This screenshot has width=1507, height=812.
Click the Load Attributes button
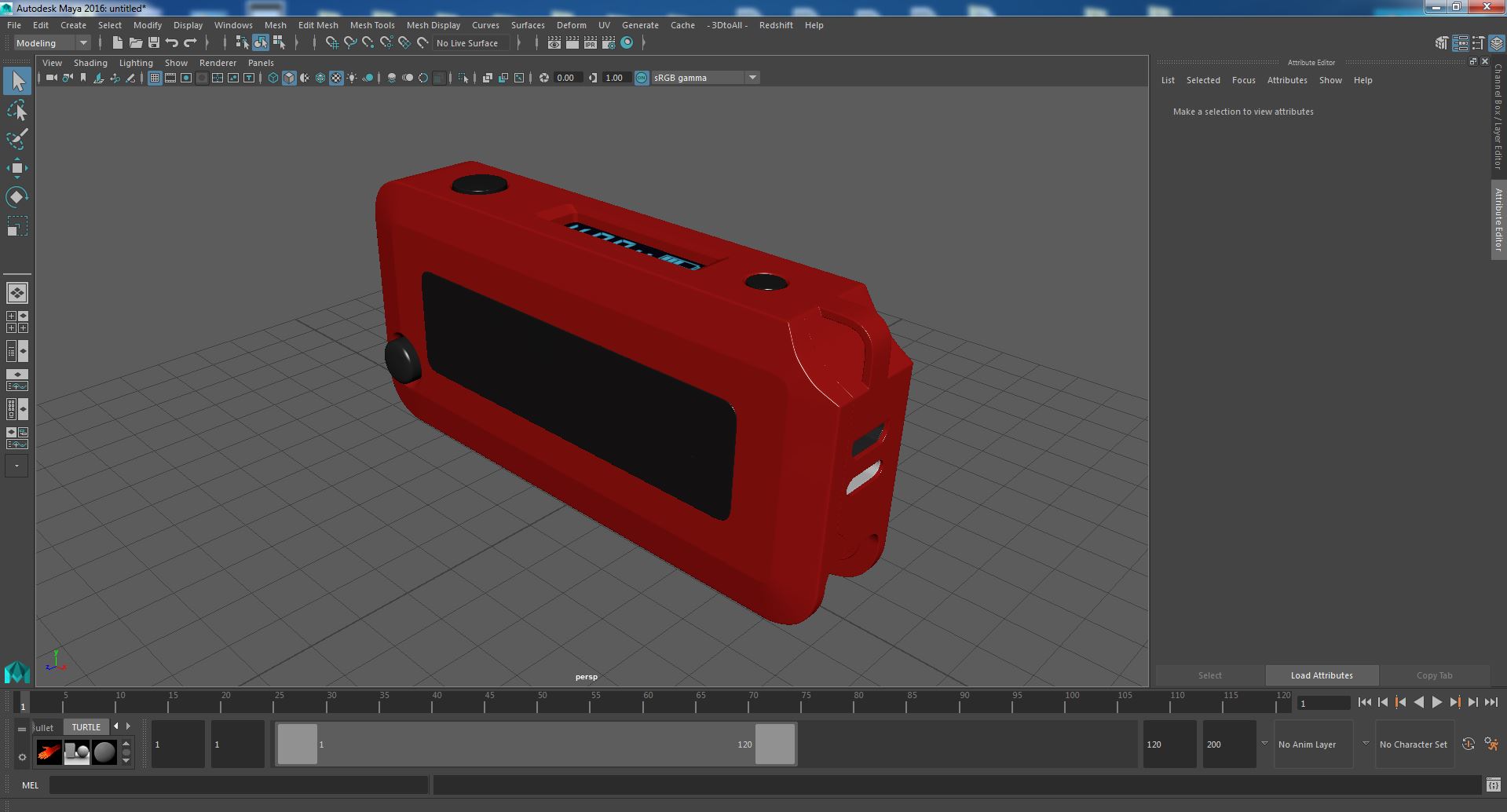coord(1322,675)
